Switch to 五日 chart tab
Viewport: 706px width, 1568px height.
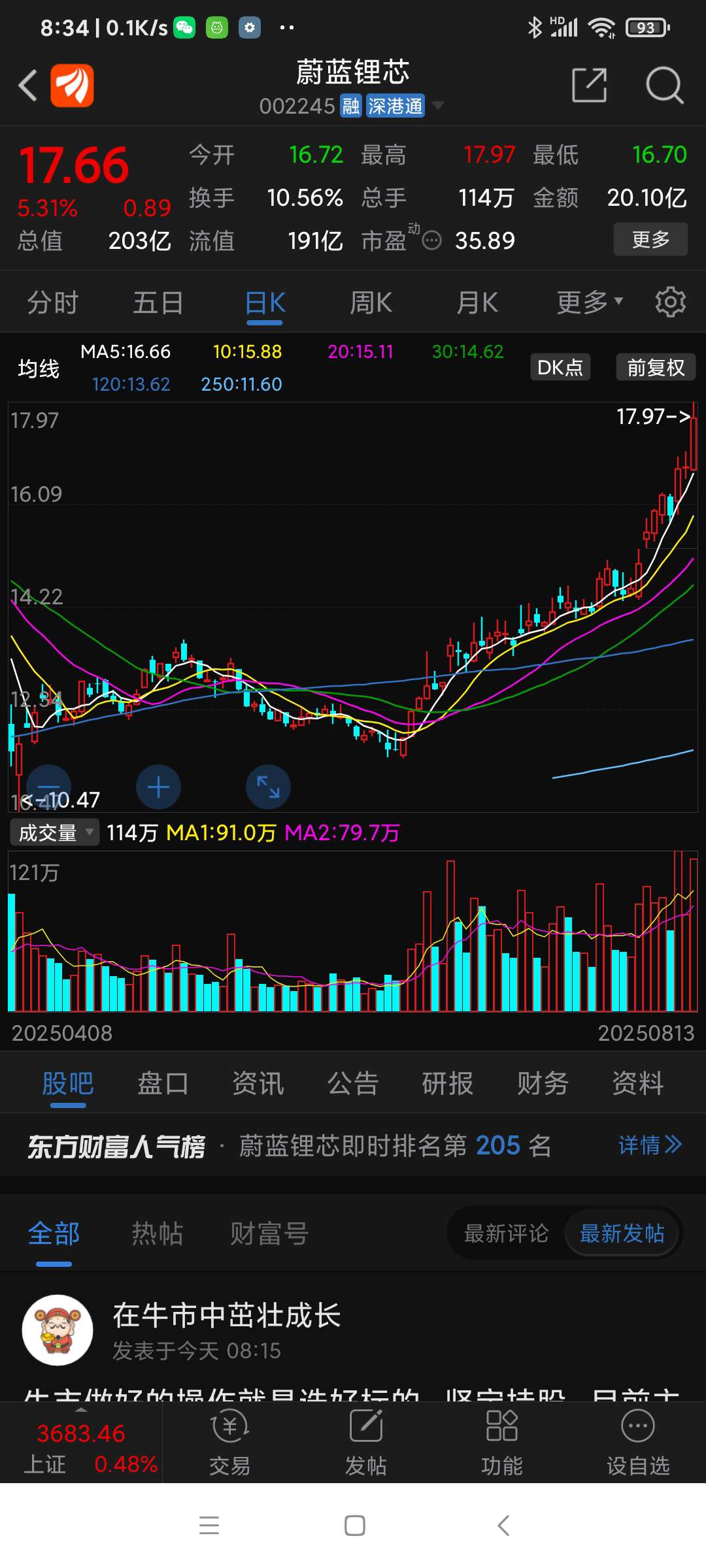click(x=158, y=302)
